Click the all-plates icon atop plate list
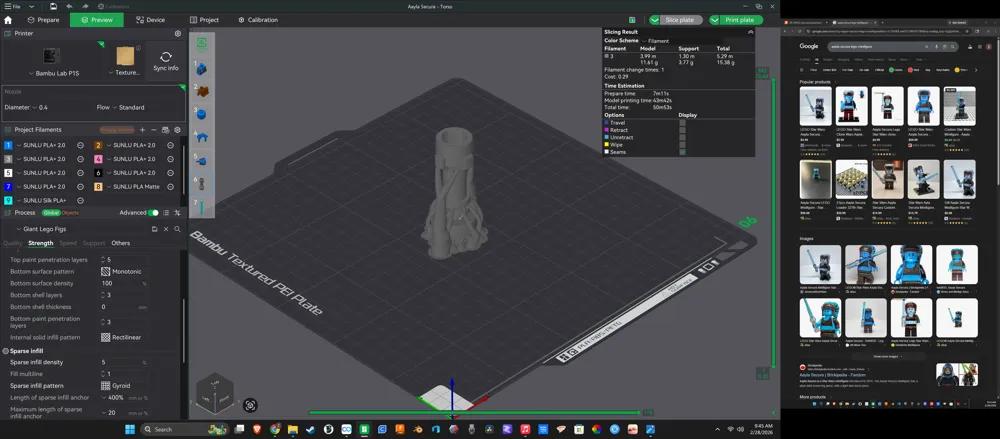Screen dimensions: 1000x439 click(x=202, y=44)
